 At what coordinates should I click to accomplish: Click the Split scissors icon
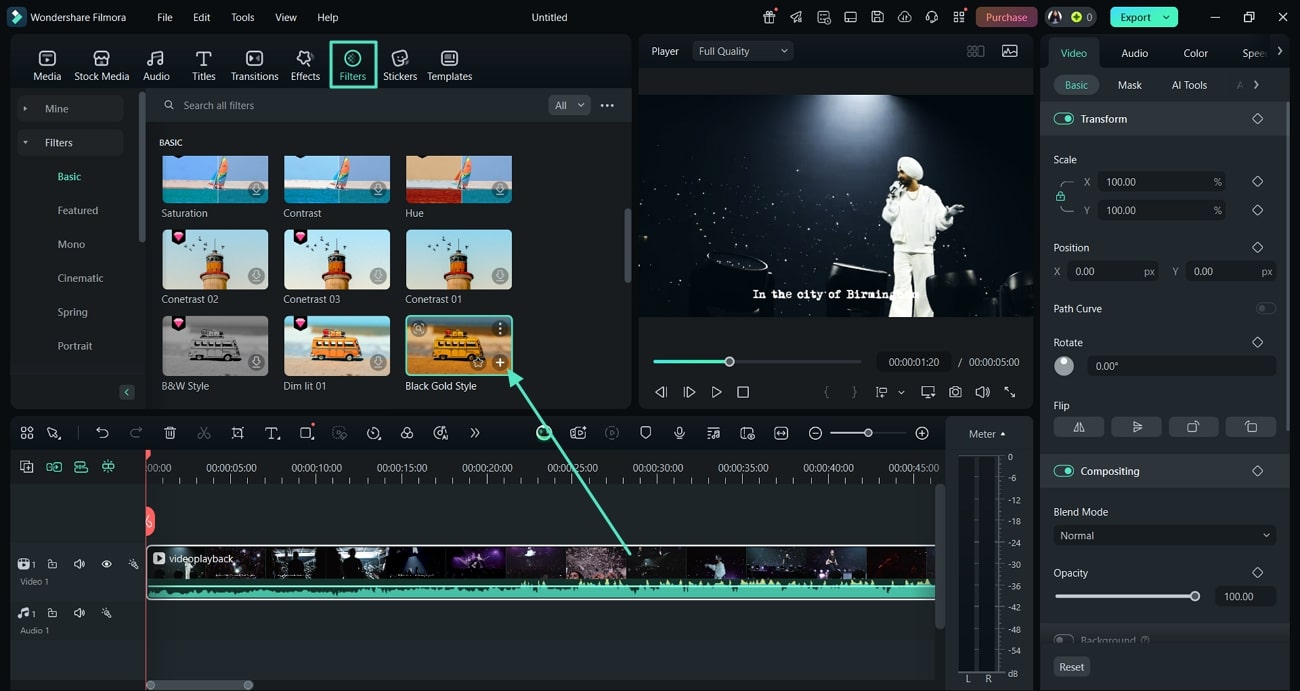click(x=204, y=433)
